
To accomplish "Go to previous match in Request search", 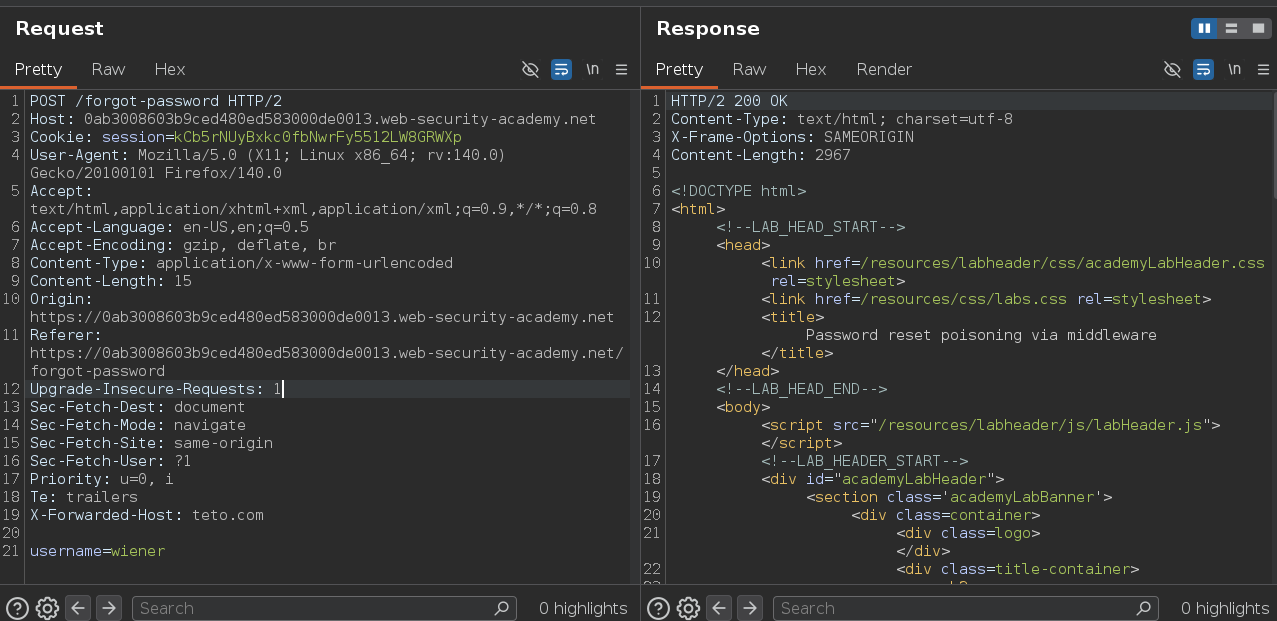I will 78,608.
